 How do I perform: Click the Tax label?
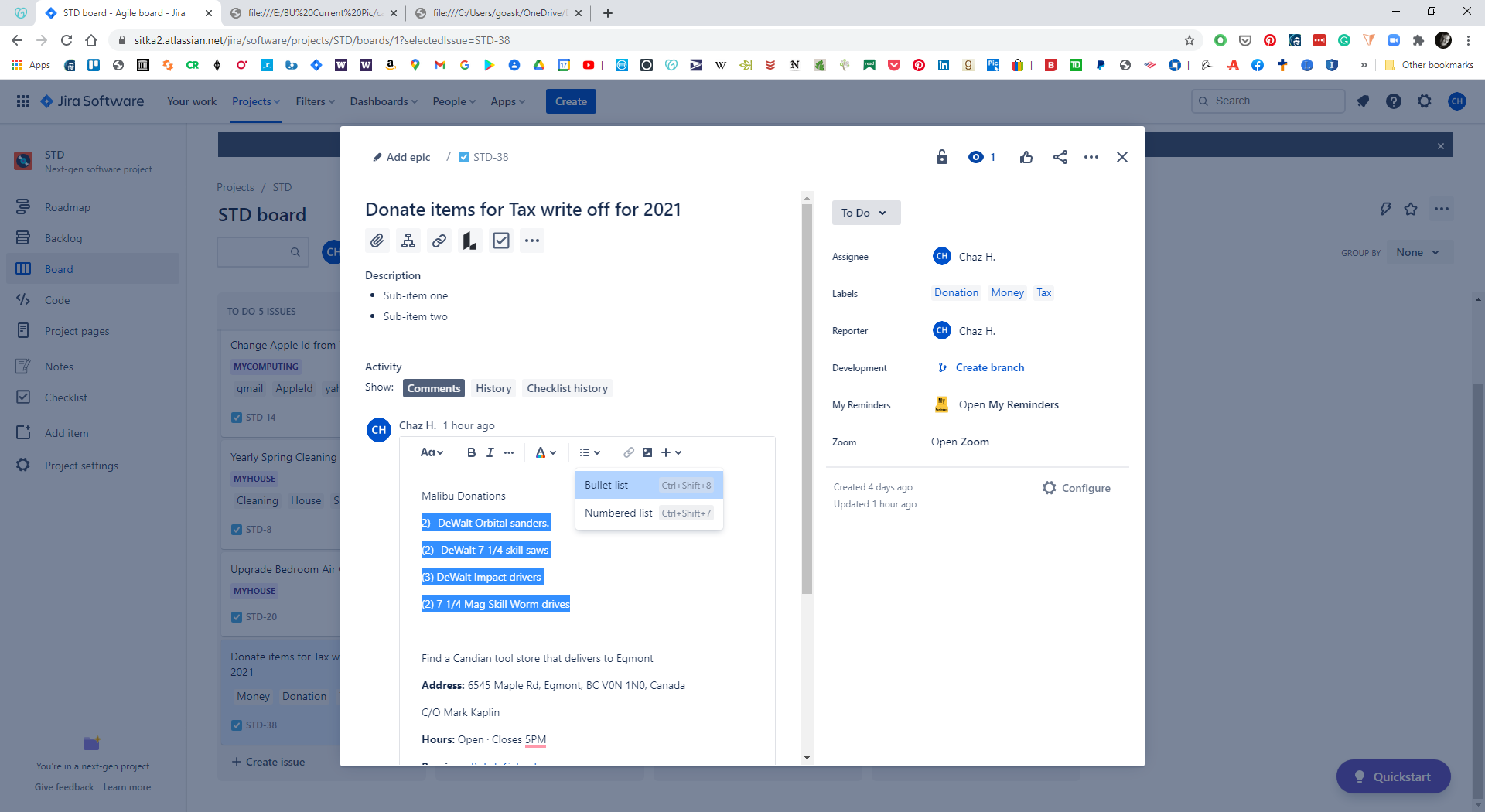[x=1044, y=292]
